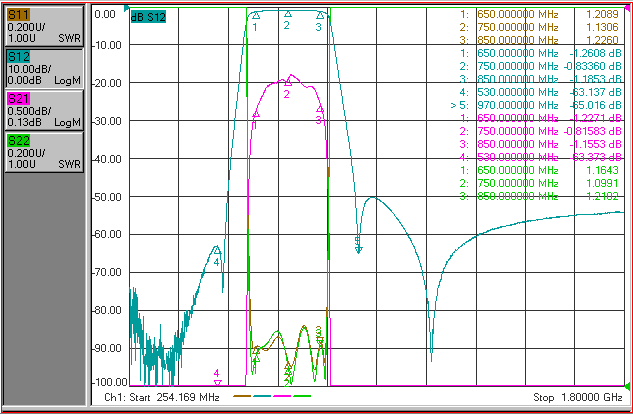Click teal S12 marker 2 triangle

pyautogui.click(x=288, y=14)
